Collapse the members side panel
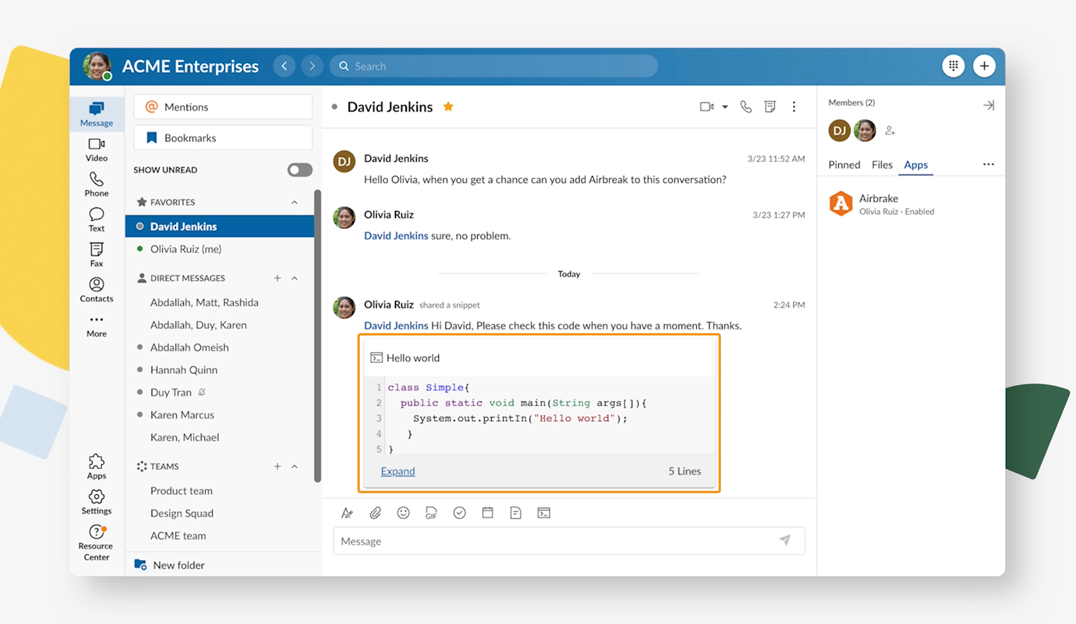 click(x=989, y=104)
